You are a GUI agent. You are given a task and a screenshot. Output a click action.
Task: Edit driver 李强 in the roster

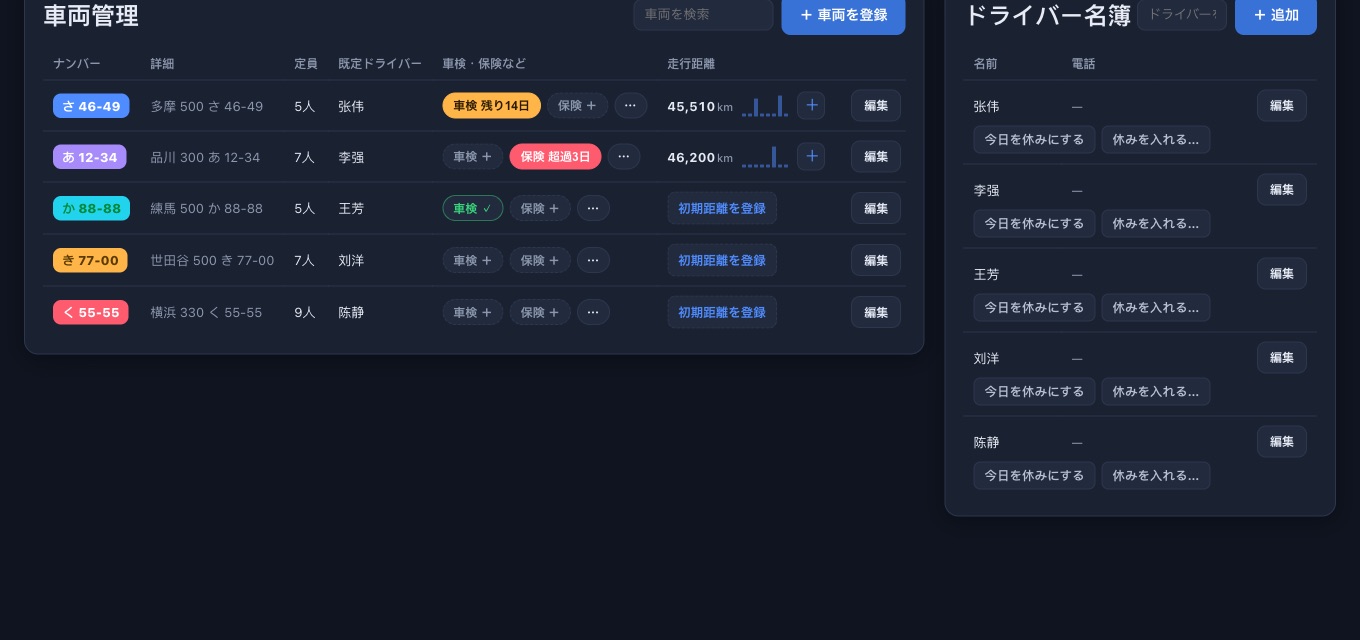point(1282,189)
